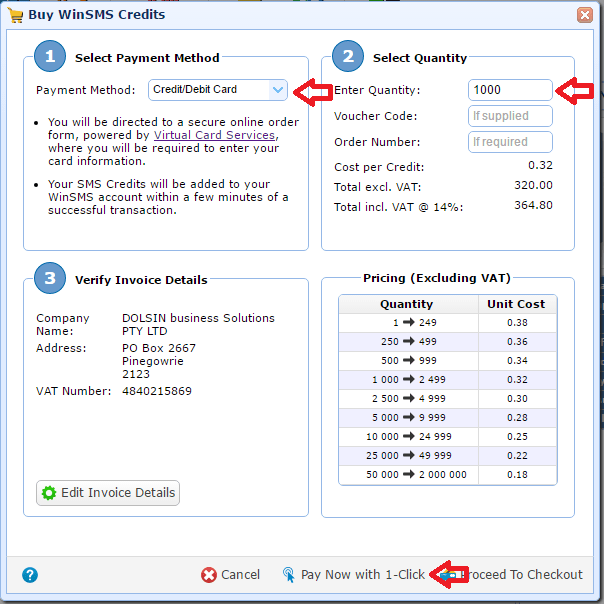Click the 0.36 unit cost cell
This screenshot has height=604, width=604.
point(517,342)
